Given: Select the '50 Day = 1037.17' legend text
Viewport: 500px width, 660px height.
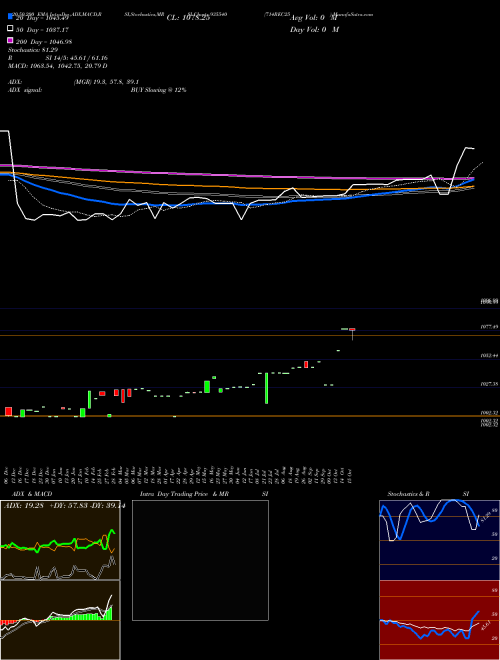Looking at the screenshot, I should [x=42, y=30].
